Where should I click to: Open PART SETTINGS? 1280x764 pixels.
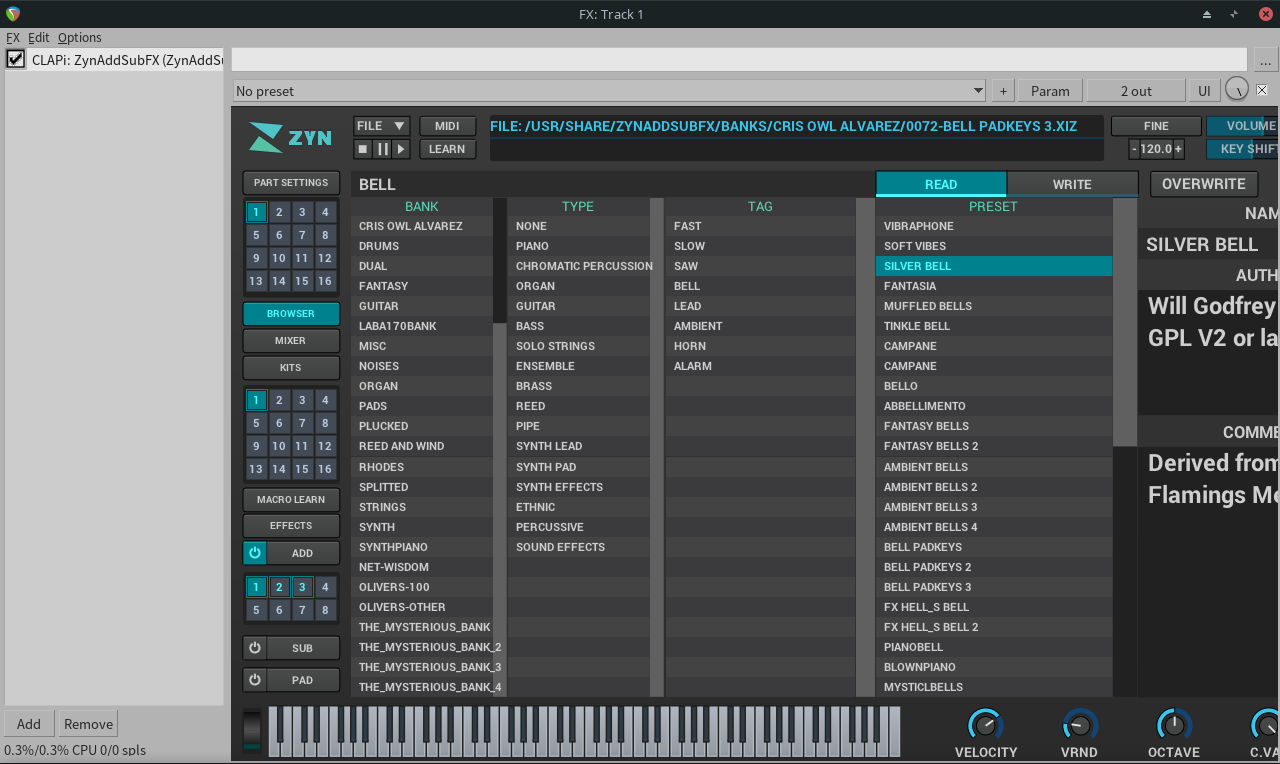tap(291, 183)
